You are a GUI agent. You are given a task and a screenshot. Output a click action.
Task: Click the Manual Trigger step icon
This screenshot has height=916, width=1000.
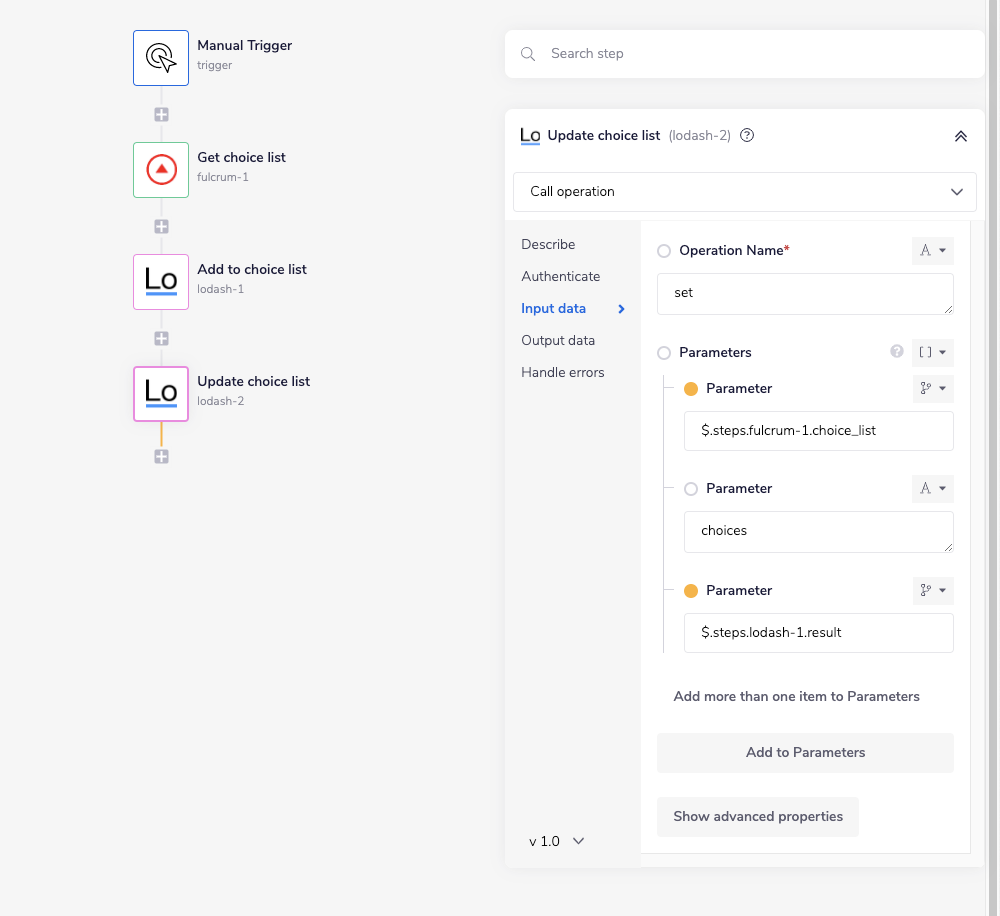[x=161, y=57]
